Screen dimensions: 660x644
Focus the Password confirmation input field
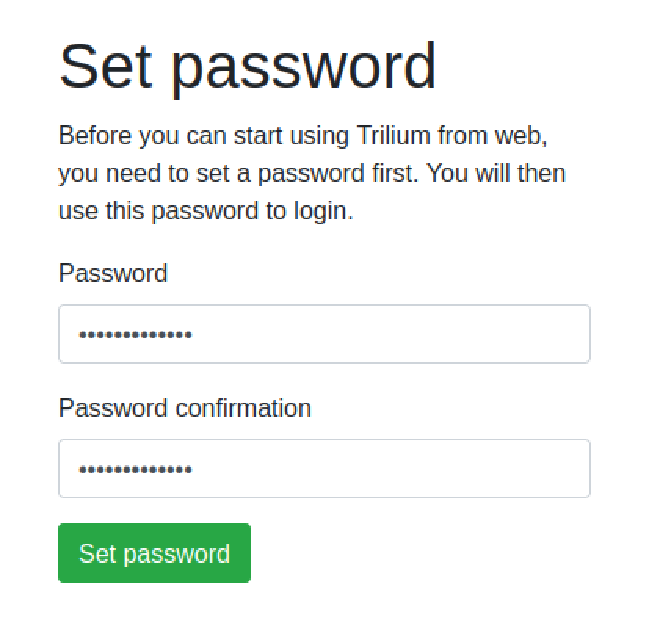tap(324, 468)
